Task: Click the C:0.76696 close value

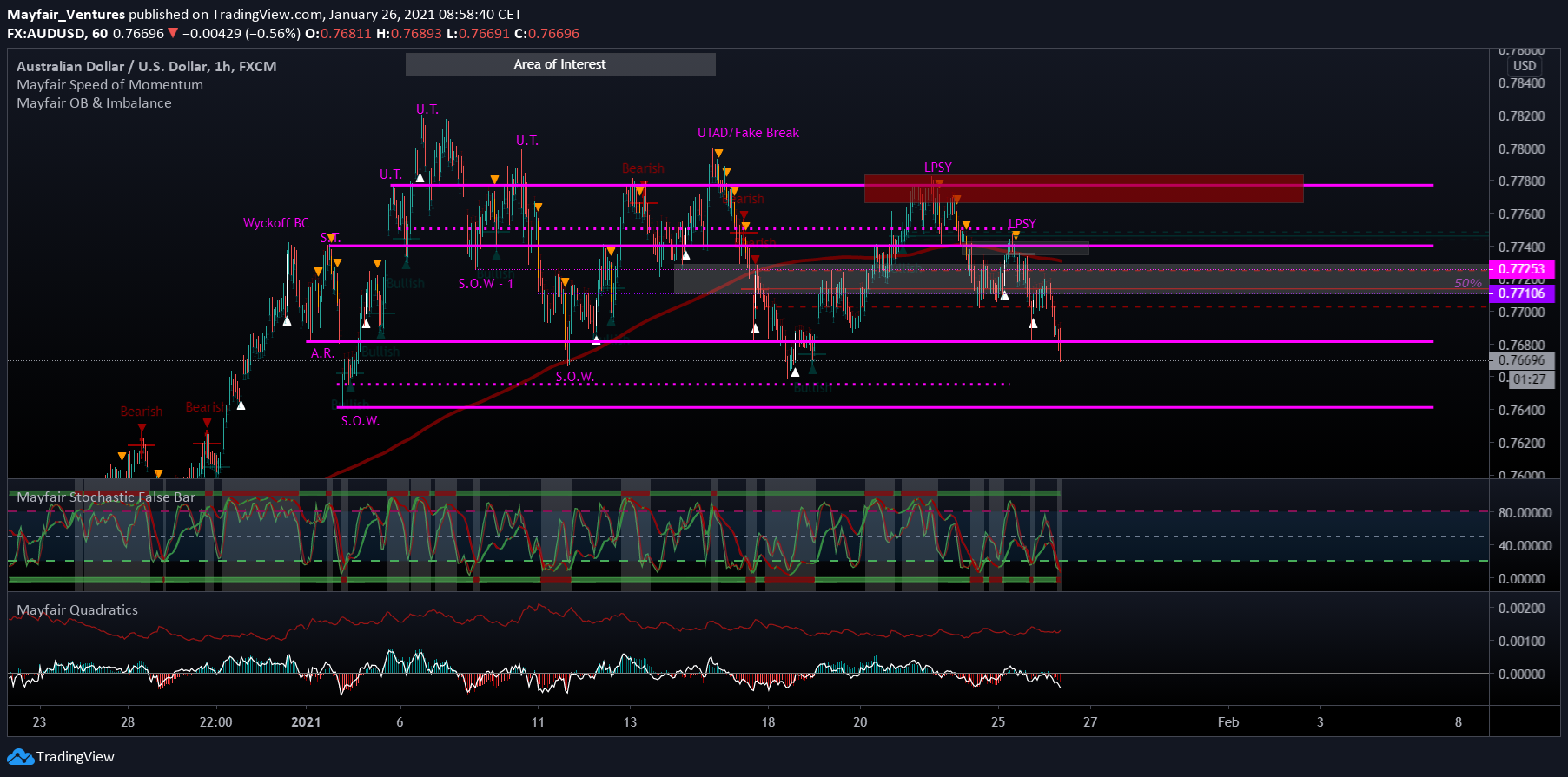Action: [x=546, y=34]
